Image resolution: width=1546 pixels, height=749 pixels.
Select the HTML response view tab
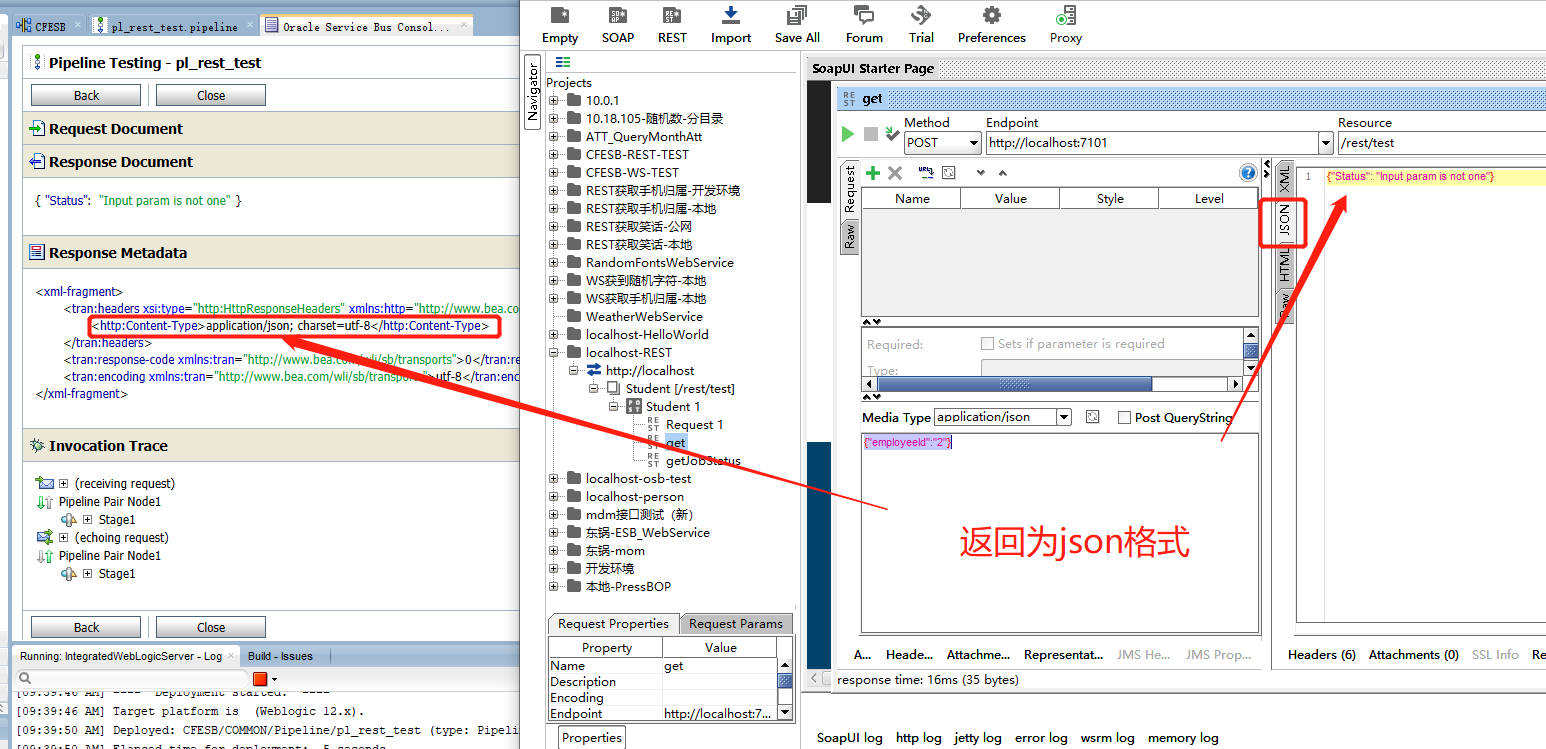(1285, 266)
